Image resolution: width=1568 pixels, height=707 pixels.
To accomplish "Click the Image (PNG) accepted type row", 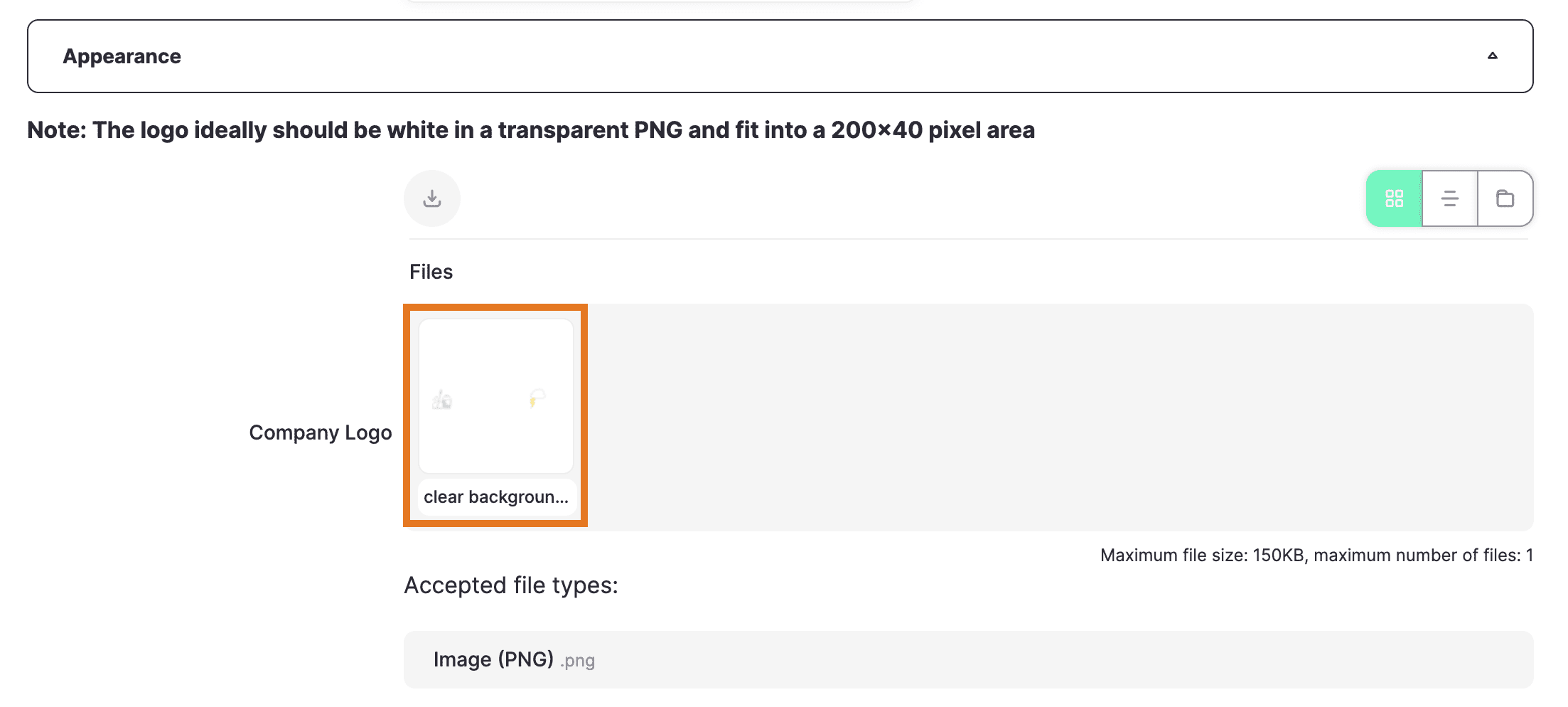I will tap(969, 659).
